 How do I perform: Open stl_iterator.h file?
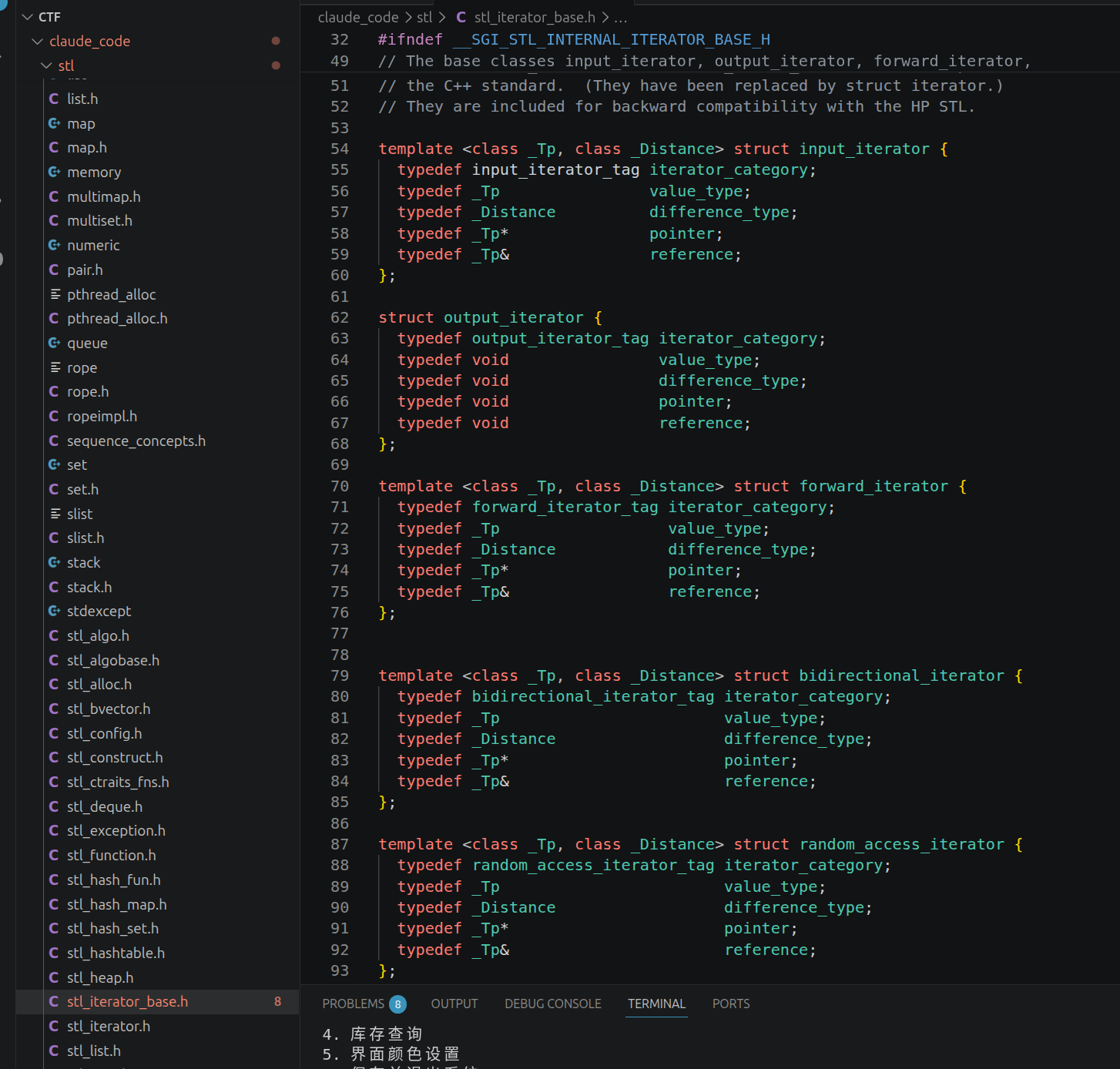[109, 1026]
